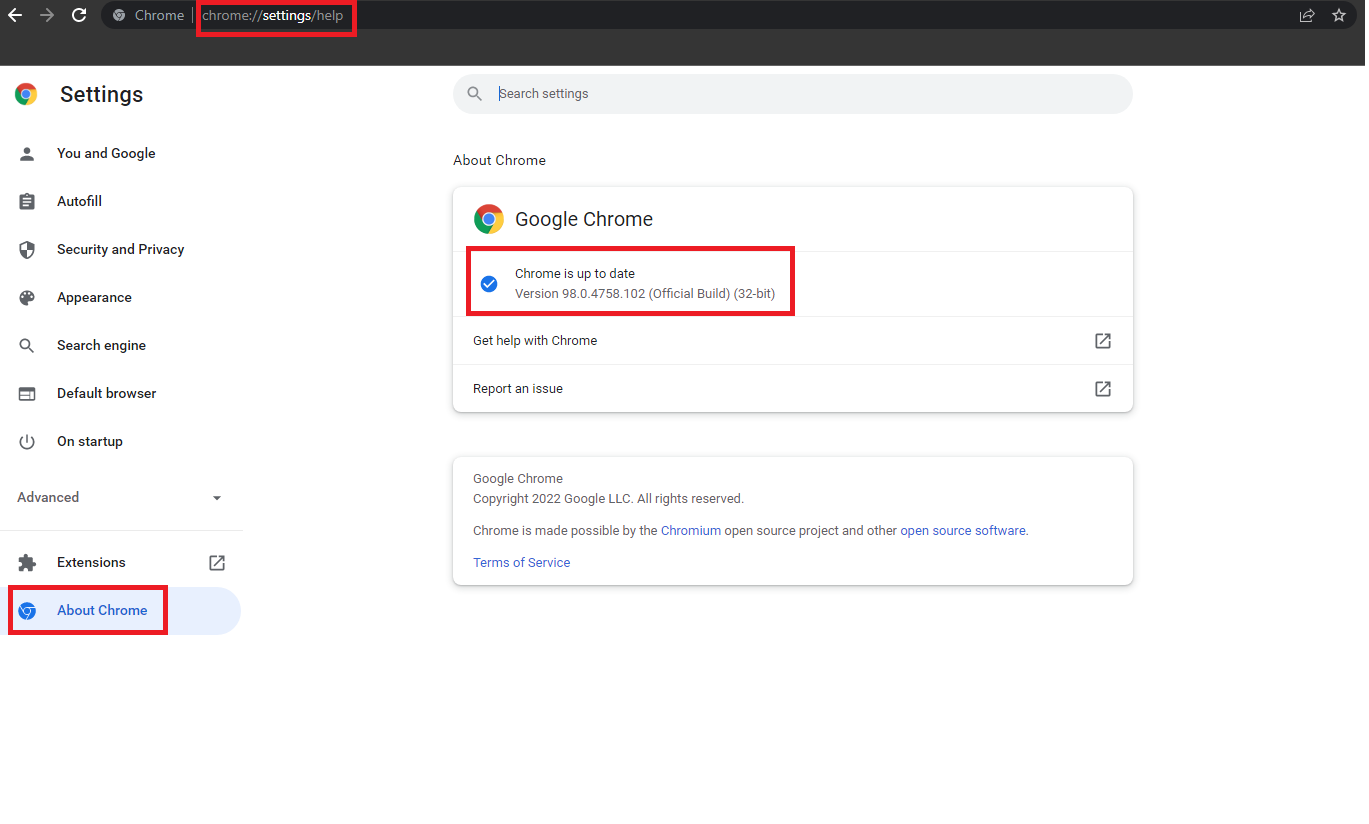Open the Get help with Chrome external icon
This screenshot has width=1369, height=824.
tap(1103, 340)
